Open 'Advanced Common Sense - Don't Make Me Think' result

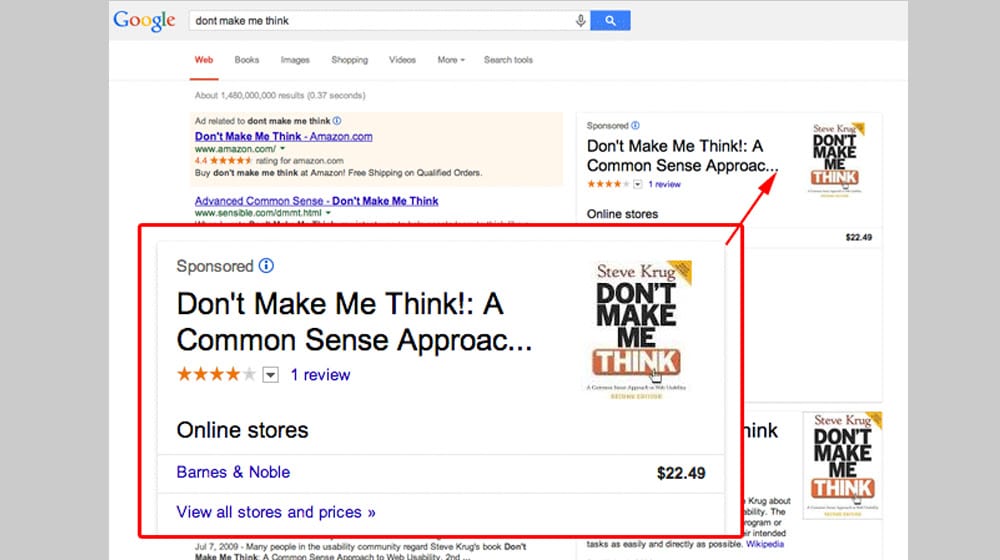click(x=316, y=201)
